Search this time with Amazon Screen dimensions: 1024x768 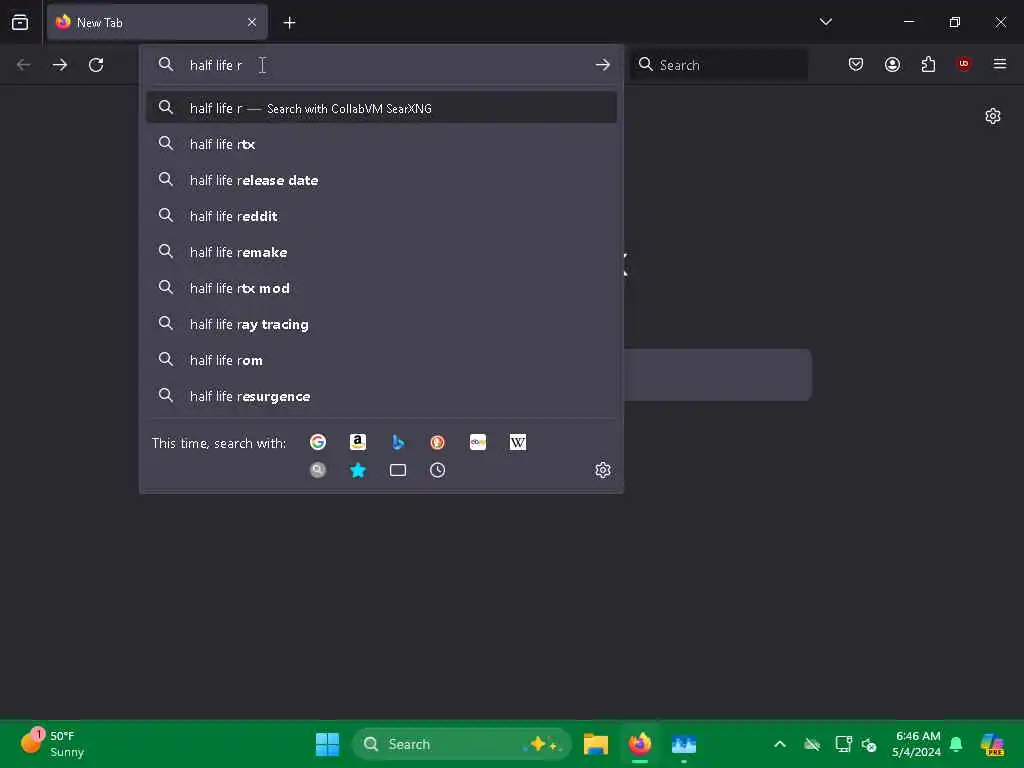[x=358, y=442]
